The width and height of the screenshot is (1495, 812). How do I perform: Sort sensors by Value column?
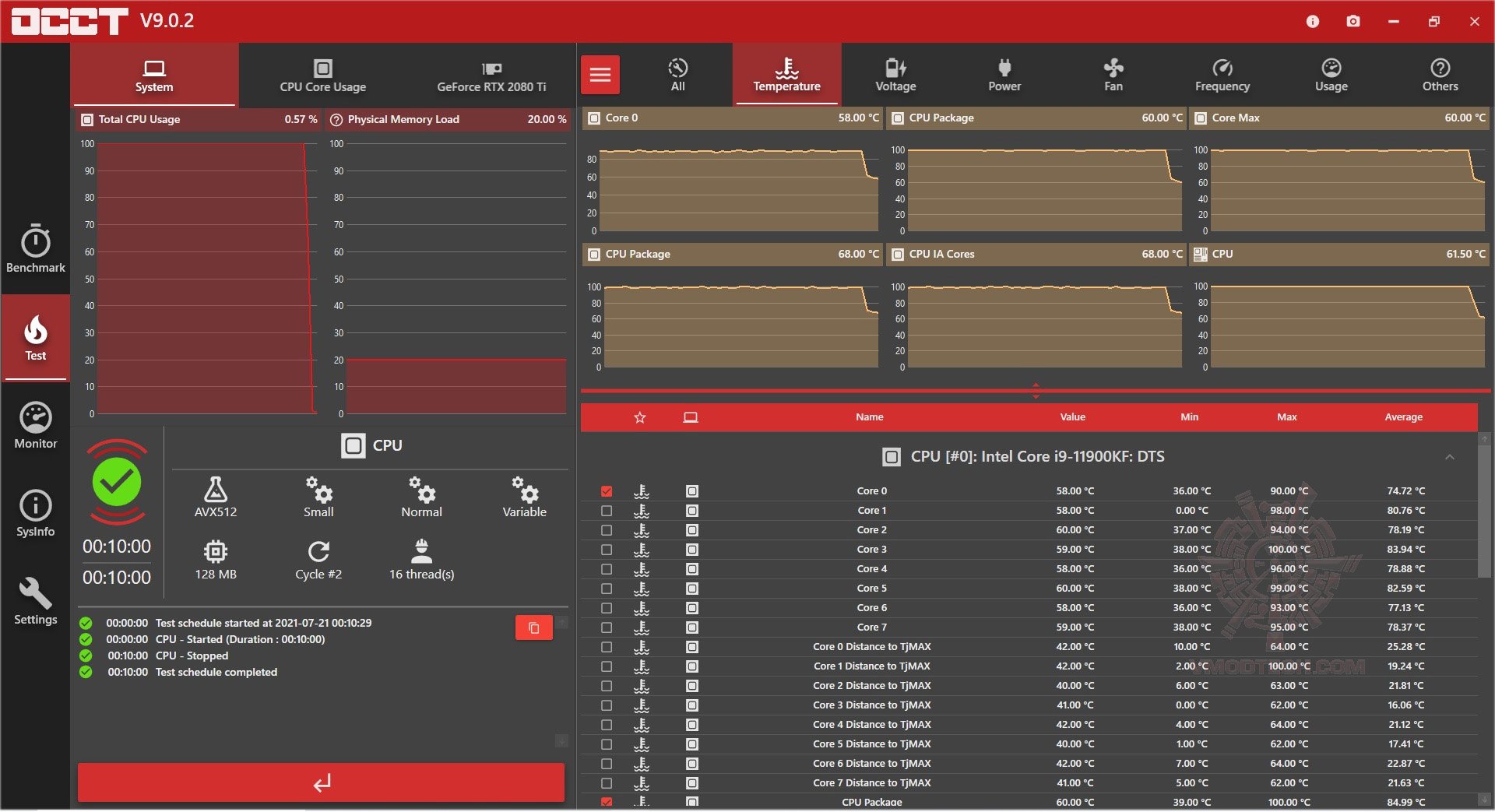click(1073, 417)
